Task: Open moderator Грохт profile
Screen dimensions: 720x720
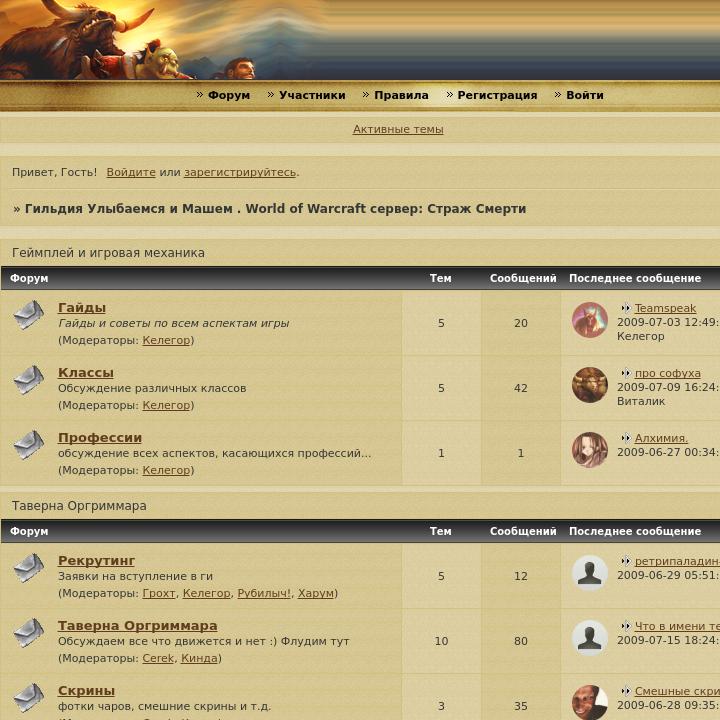Action: pyautogui.click(x=159, y=593)
